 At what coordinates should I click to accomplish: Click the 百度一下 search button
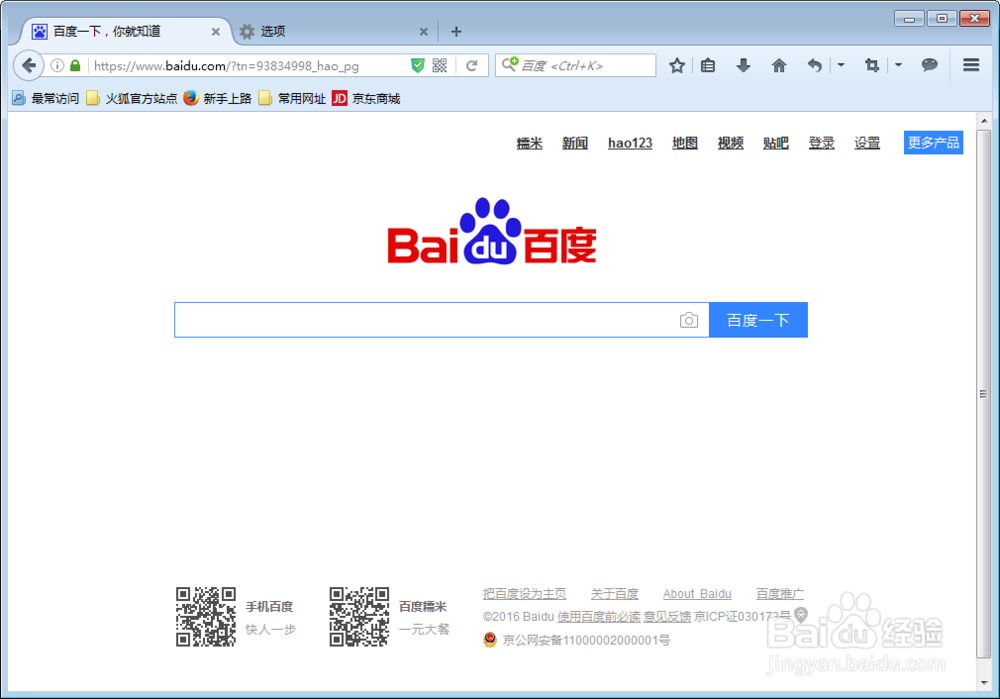tap(758, 320)
